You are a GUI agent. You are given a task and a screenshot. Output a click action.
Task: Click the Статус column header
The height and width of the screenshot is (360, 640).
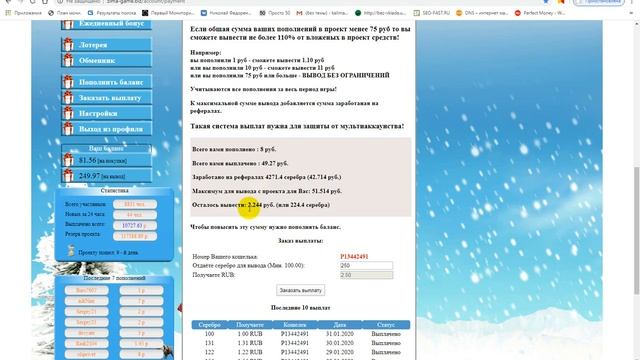386,325
